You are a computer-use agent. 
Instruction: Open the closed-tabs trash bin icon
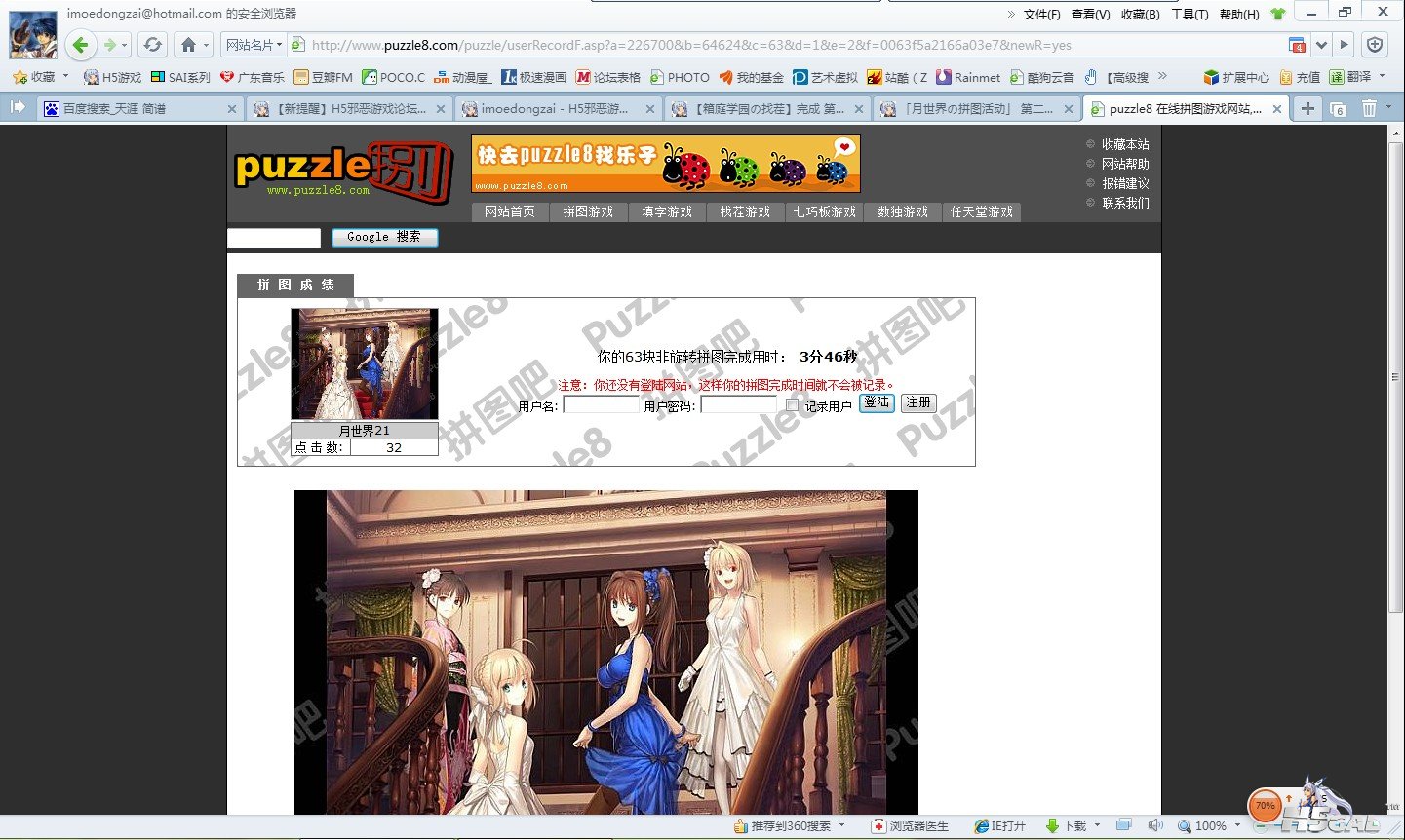click(1369, 108)
